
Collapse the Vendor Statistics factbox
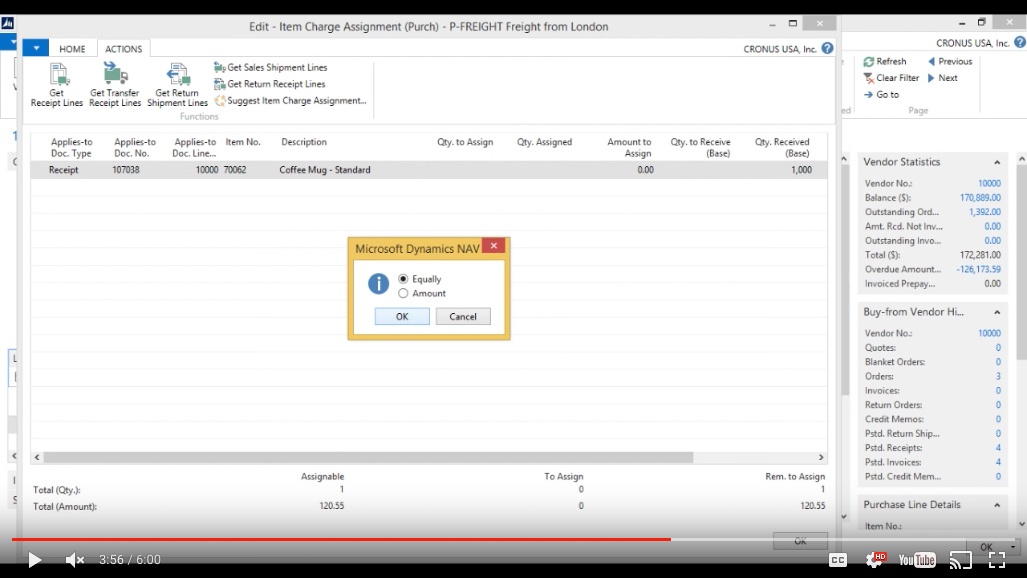point(997,162)
